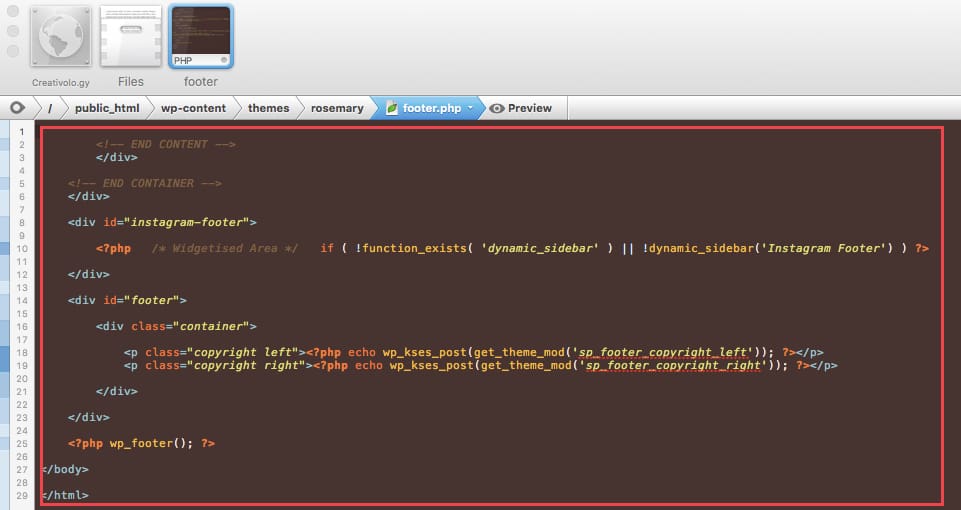Screen dimensions: 961x510
Task: Select the footer PHP document tab
Action: pyautogui.click(x=201, y=37)
